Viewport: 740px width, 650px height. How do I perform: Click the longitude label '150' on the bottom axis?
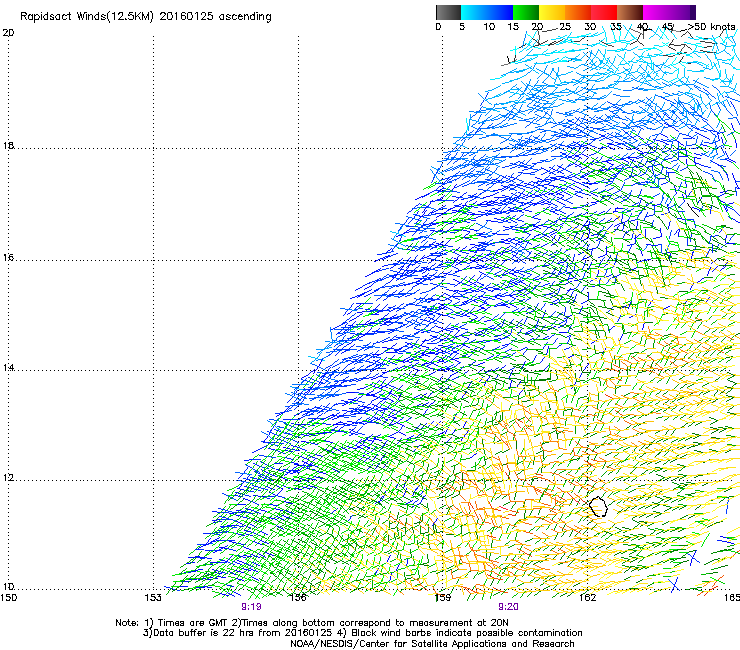coord(8,598)
